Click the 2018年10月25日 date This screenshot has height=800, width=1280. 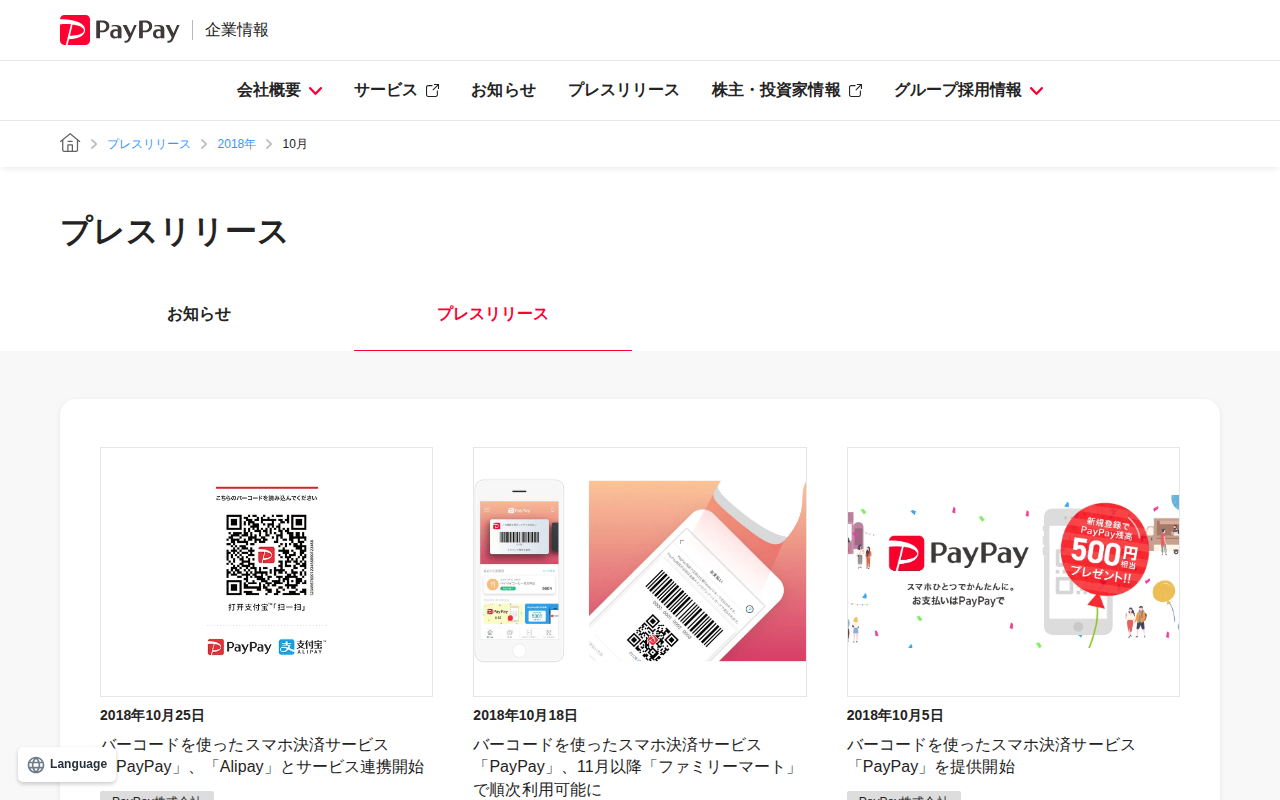click(152, 715)
